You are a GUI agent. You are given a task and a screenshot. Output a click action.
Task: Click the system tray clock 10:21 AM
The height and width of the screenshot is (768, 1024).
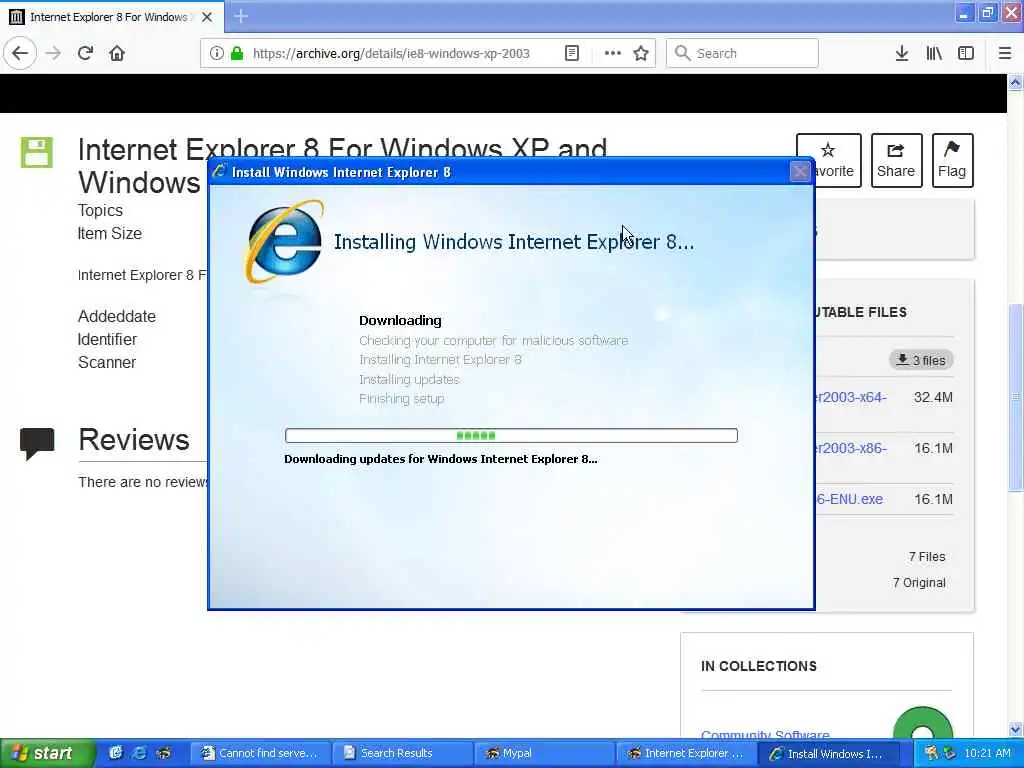(x=987, y=753)
